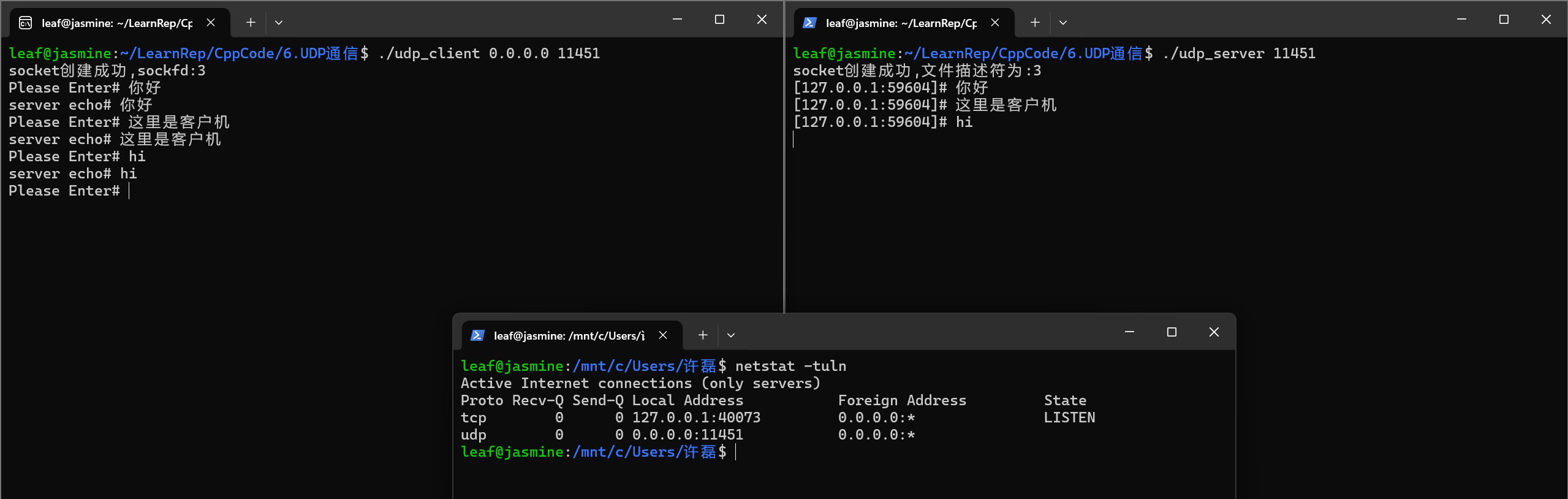Maximize the netstat terminal window
1568x499 pixels.
(x=1172, y=332)
